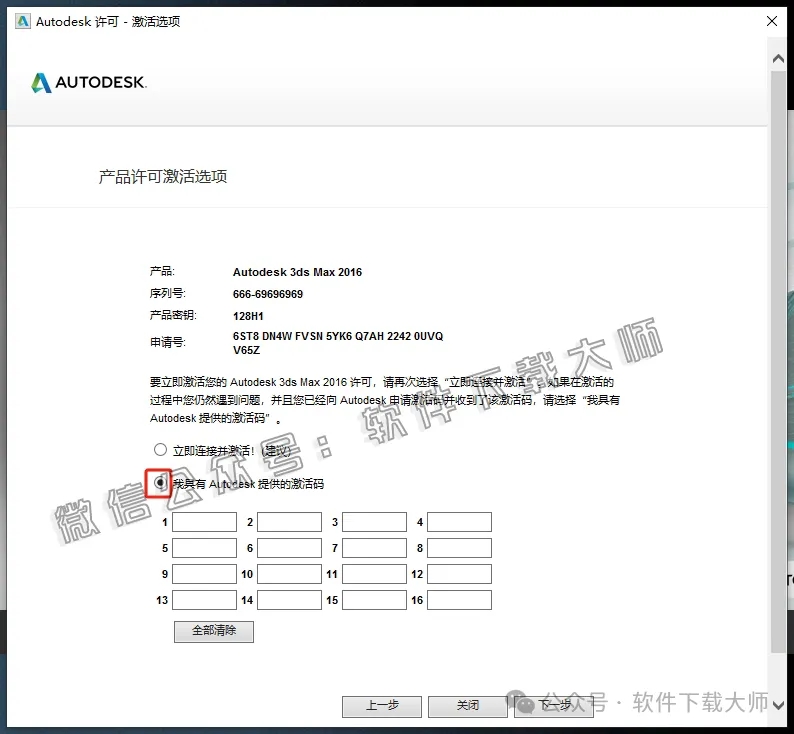Click the 产品许可激活选项 heading
The width and height of the screenshot is (794, 734).
click(x=163, y=177)
